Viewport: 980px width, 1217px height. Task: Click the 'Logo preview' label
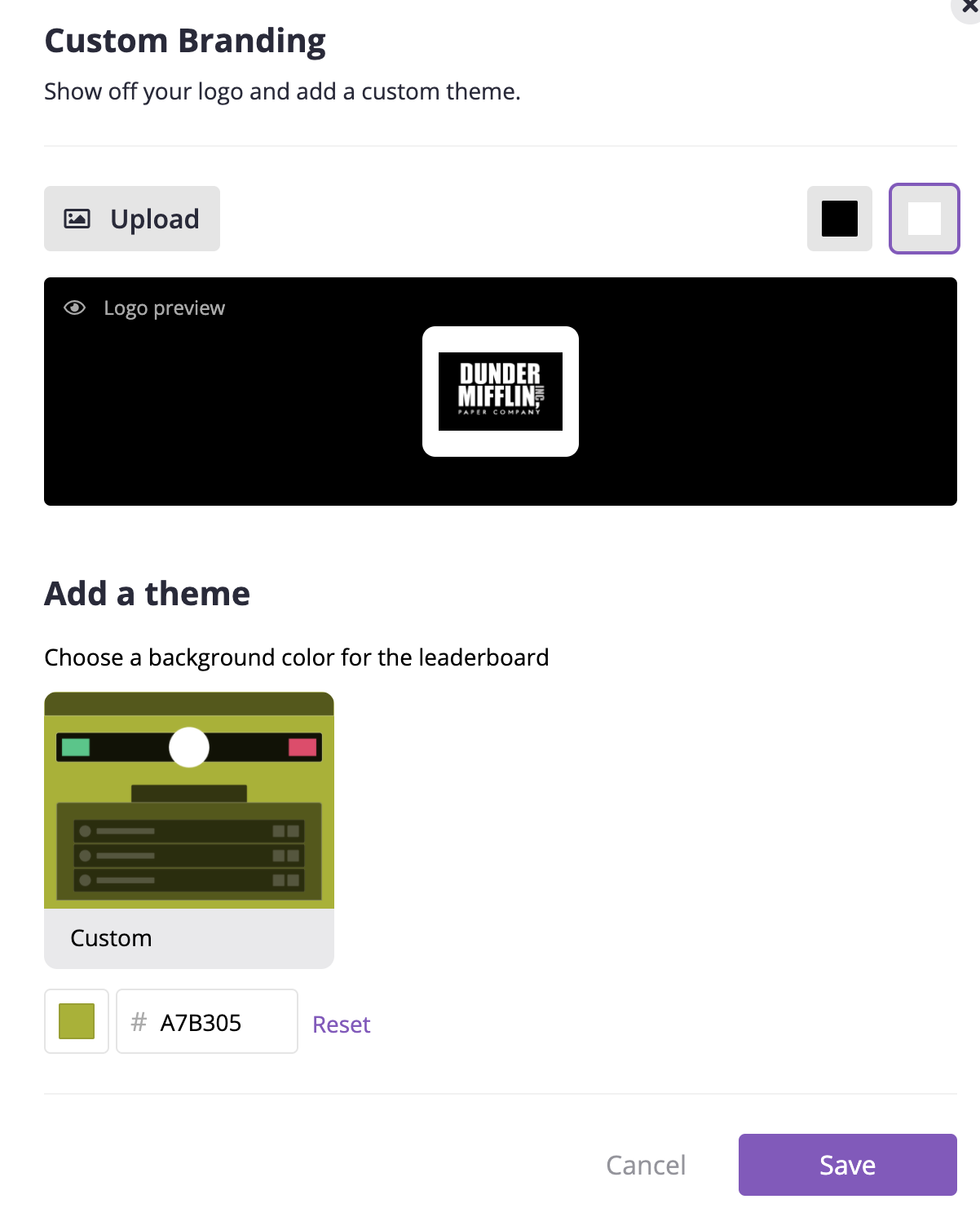click(165, 308)
